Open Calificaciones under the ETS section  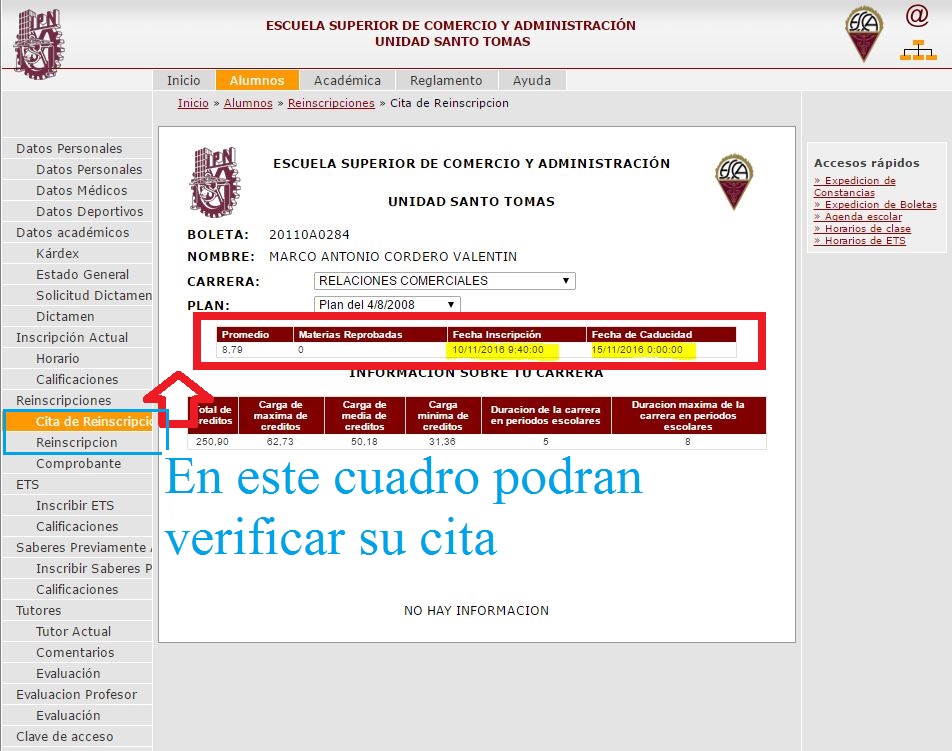click(x=76, y=527)
